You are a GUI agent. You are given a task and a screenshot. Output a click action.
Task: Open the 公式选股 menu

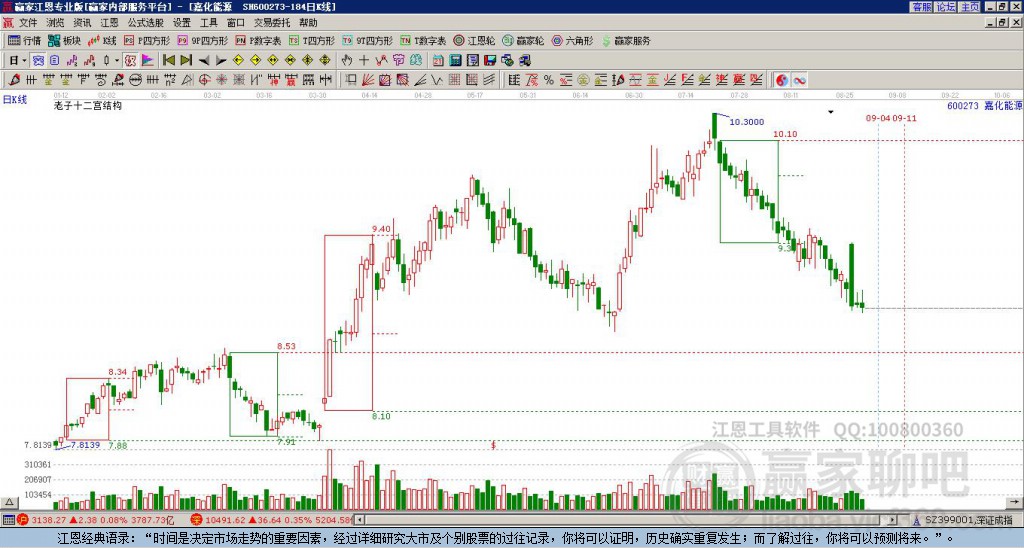[x=146, y=23]
